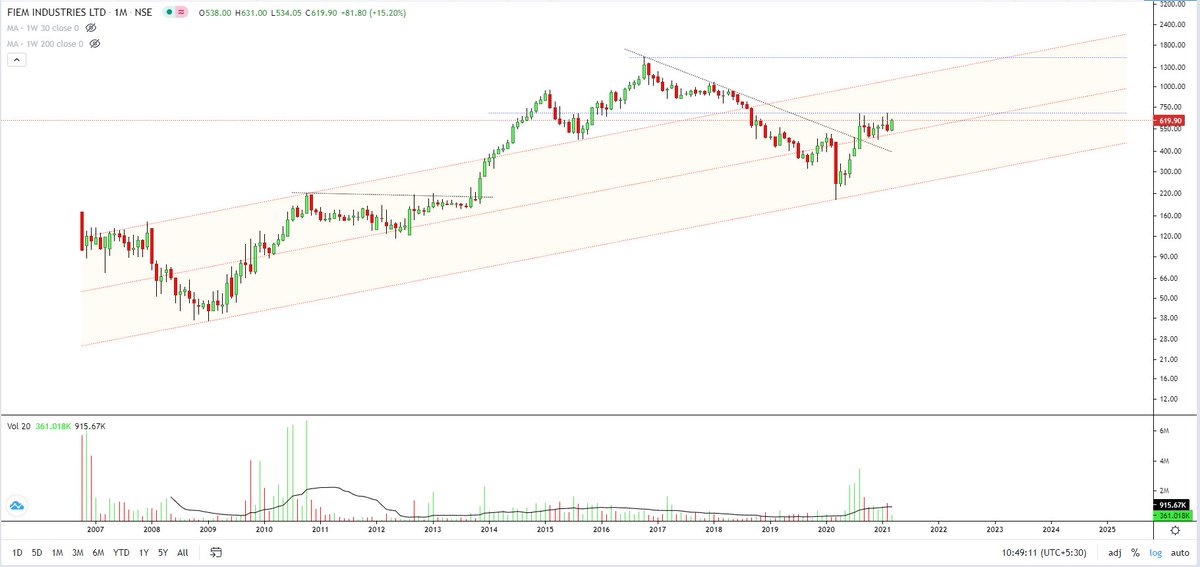The height and width of the screenshot is (567, 1200).
Task: Toggle the log scale
Action: click(x=1155, y=552)
